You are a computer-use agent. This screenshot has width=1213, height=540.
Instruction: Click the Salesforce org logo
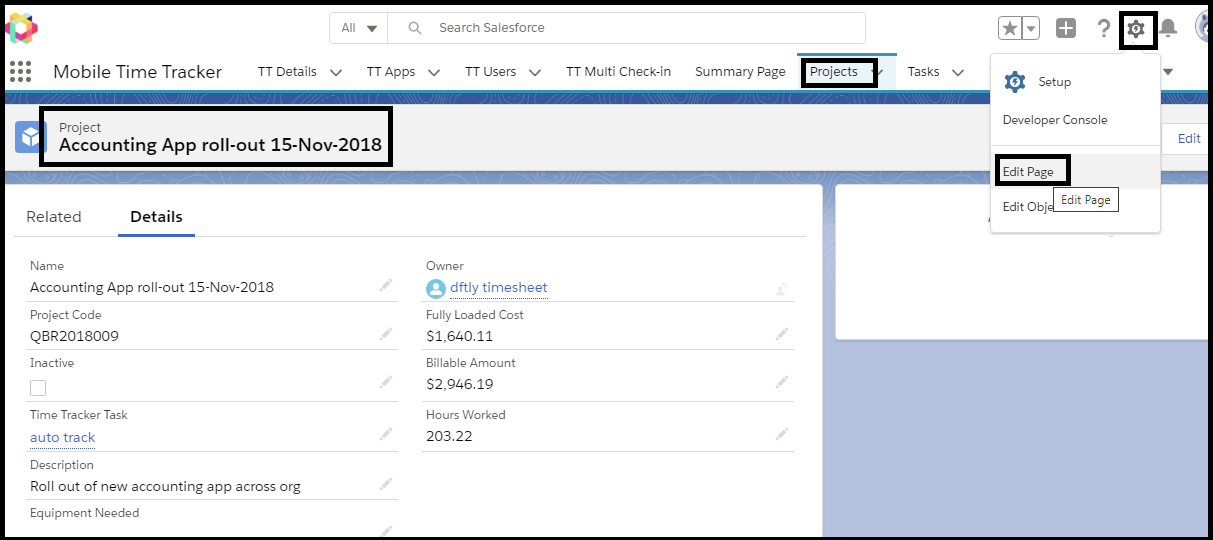[x=21, y=28]
